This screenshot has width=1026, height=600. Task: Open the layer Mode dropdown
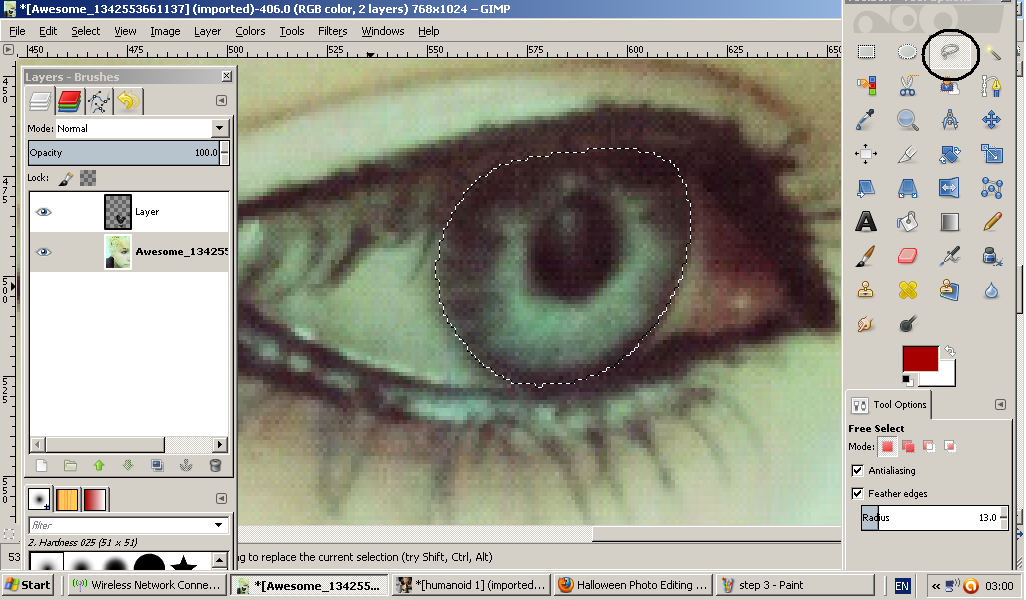220,129
